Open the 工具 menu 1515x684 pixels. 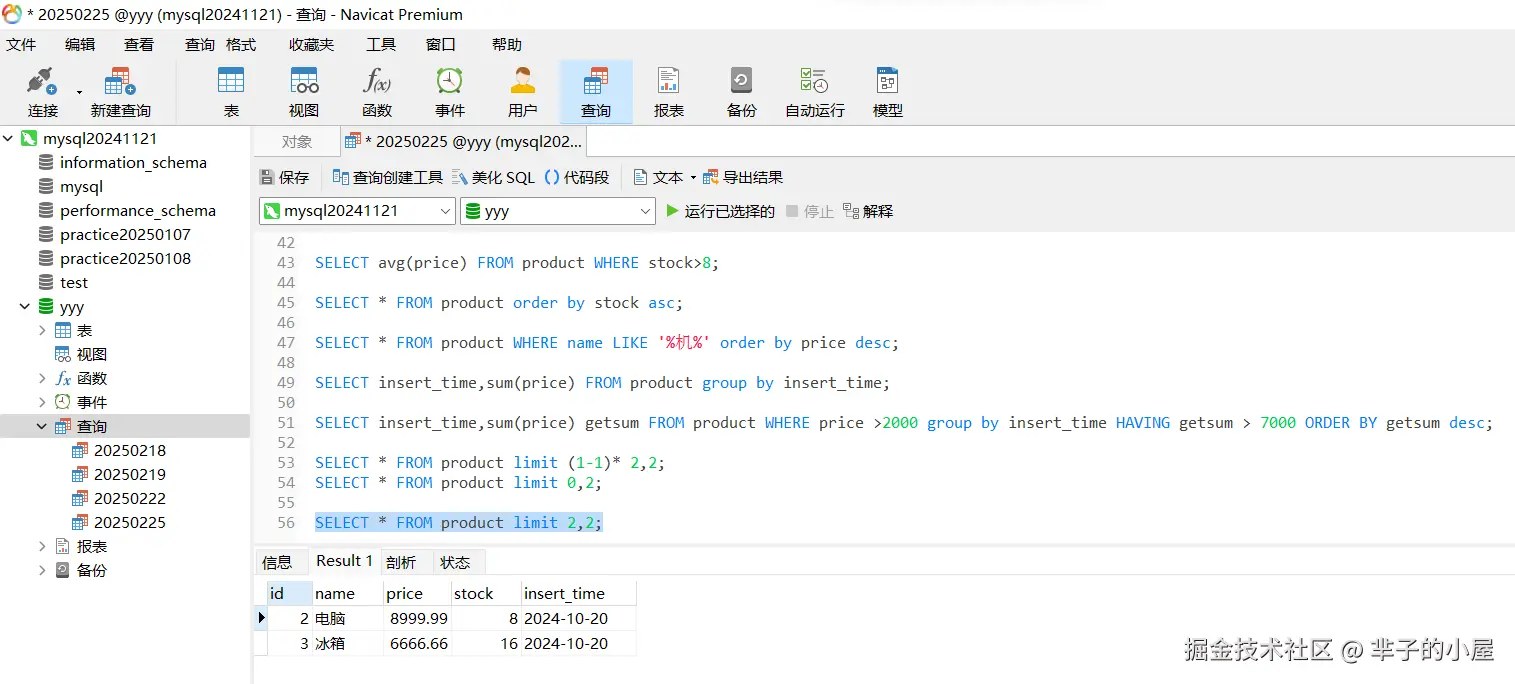pyautogui.click(x=381, y=44)
